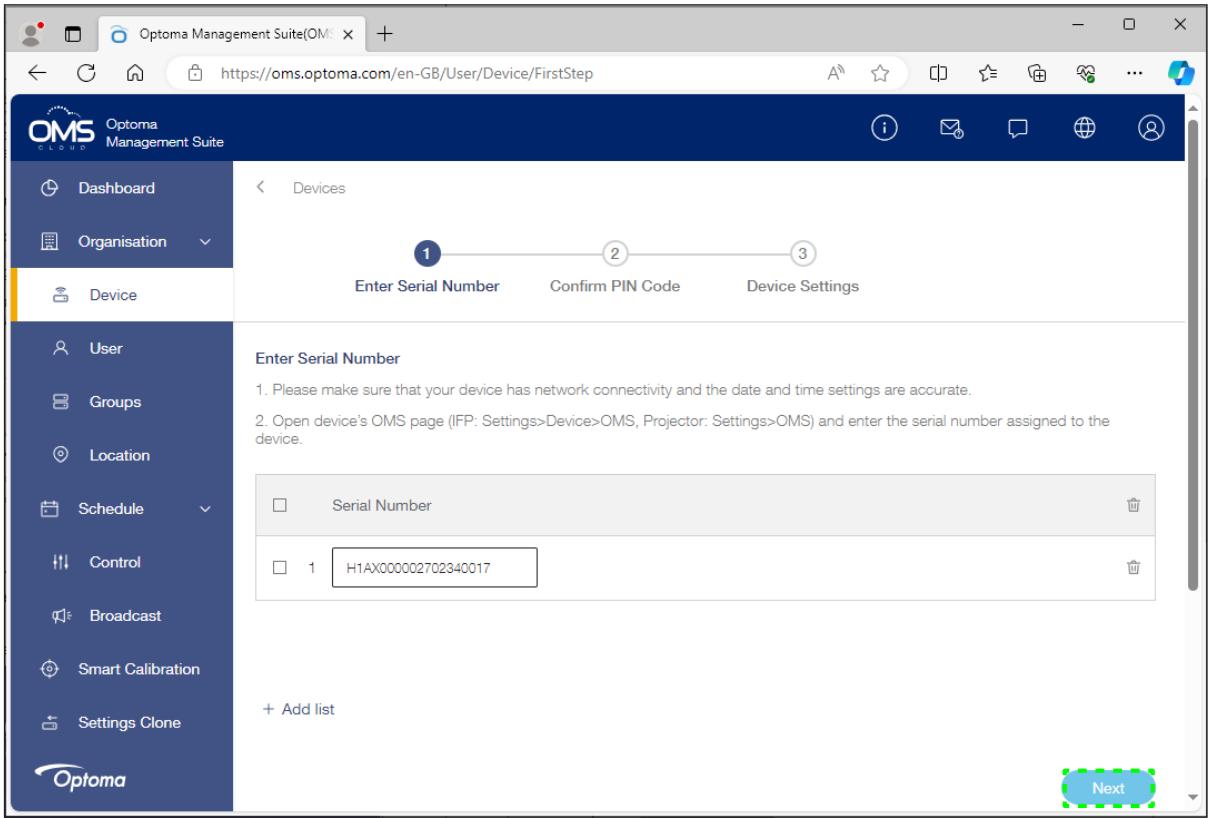
Task: Click the trash icon in table header
Action: [x=1133, y=506]
